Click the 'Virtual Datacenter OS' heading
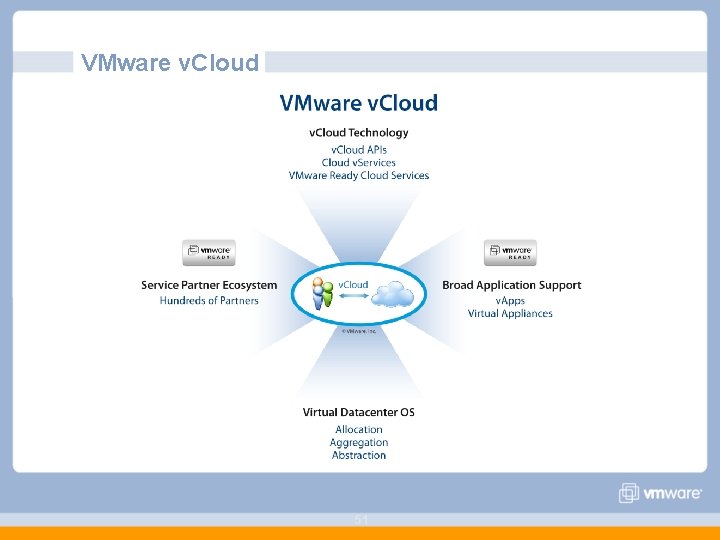The image size is (720, 540). [x=359, y=412]
